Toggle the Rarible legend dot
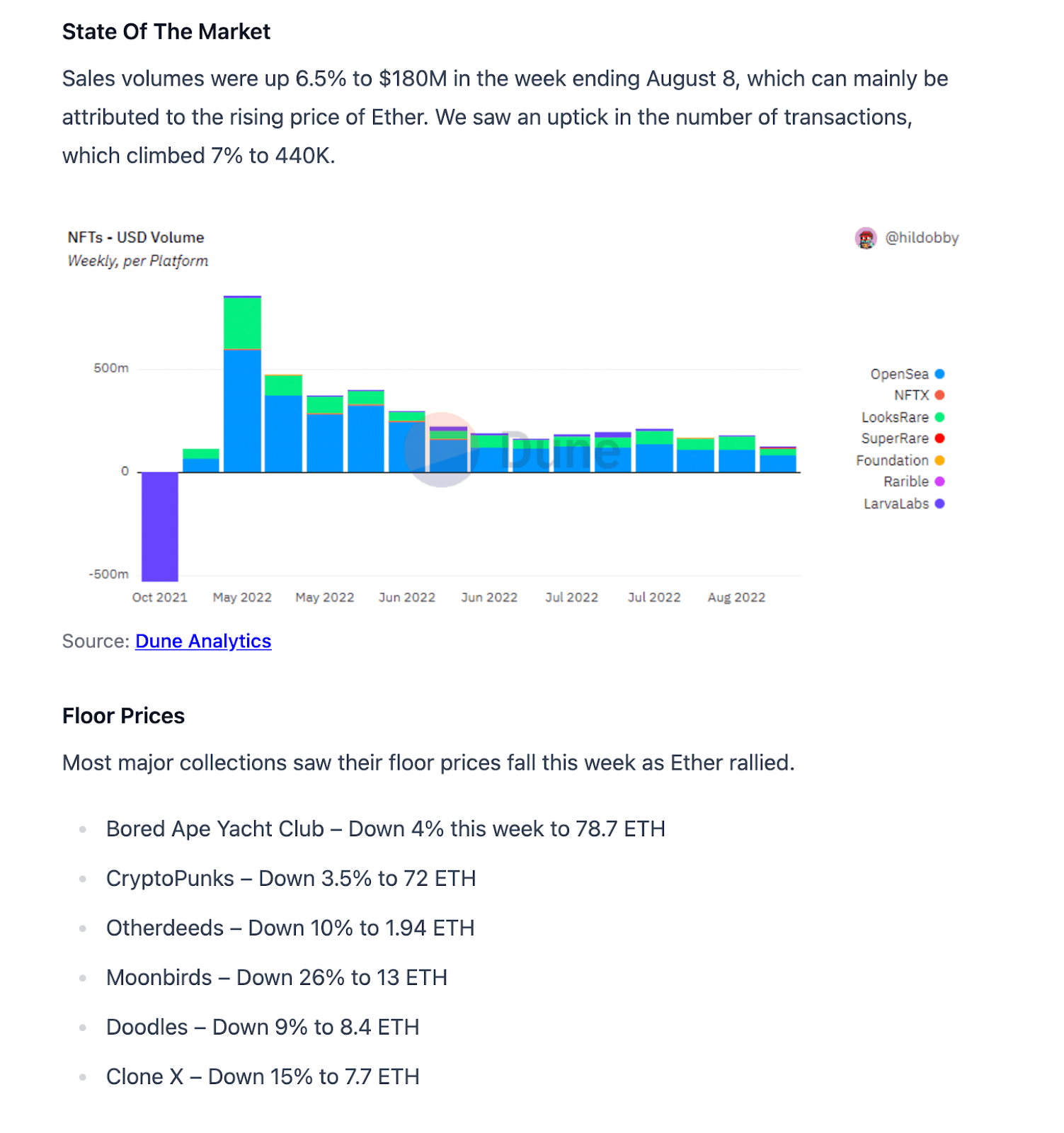Viewport: 1064px width, 1133px height. point(939,482)
